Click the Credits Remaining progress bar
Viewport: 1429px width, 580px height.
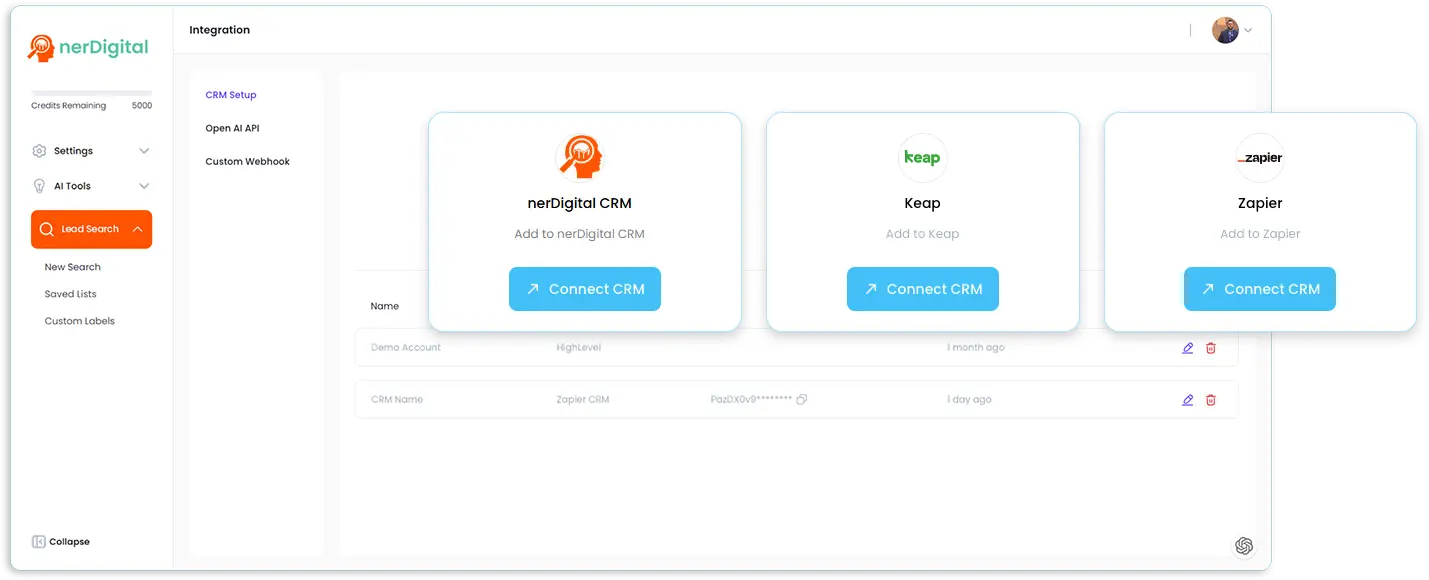pyautogui.click(x=92, y=93)
